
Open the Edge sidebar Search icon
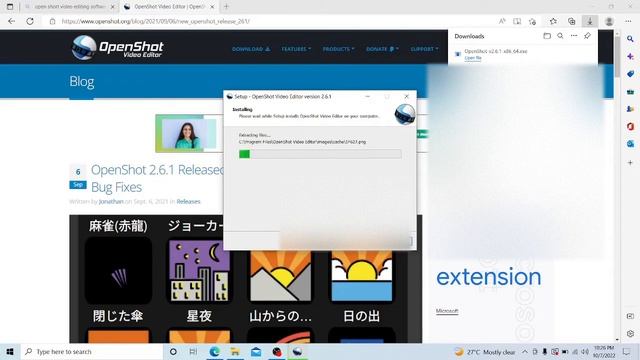[630, 39]
